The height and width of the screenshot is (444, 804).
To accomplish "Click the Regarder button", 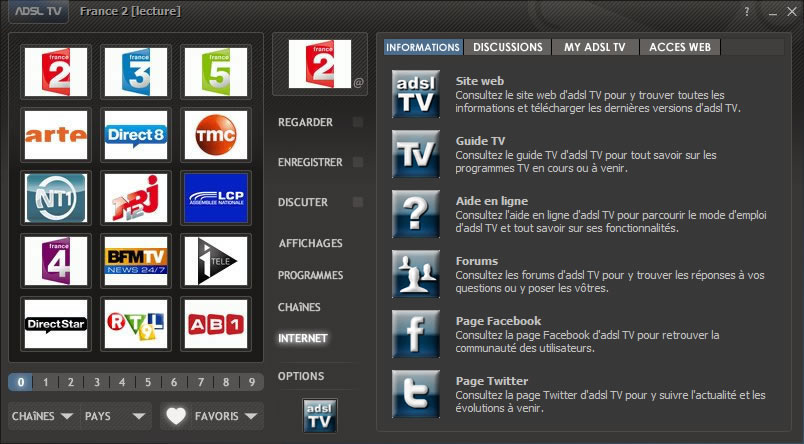I will 305,123.
